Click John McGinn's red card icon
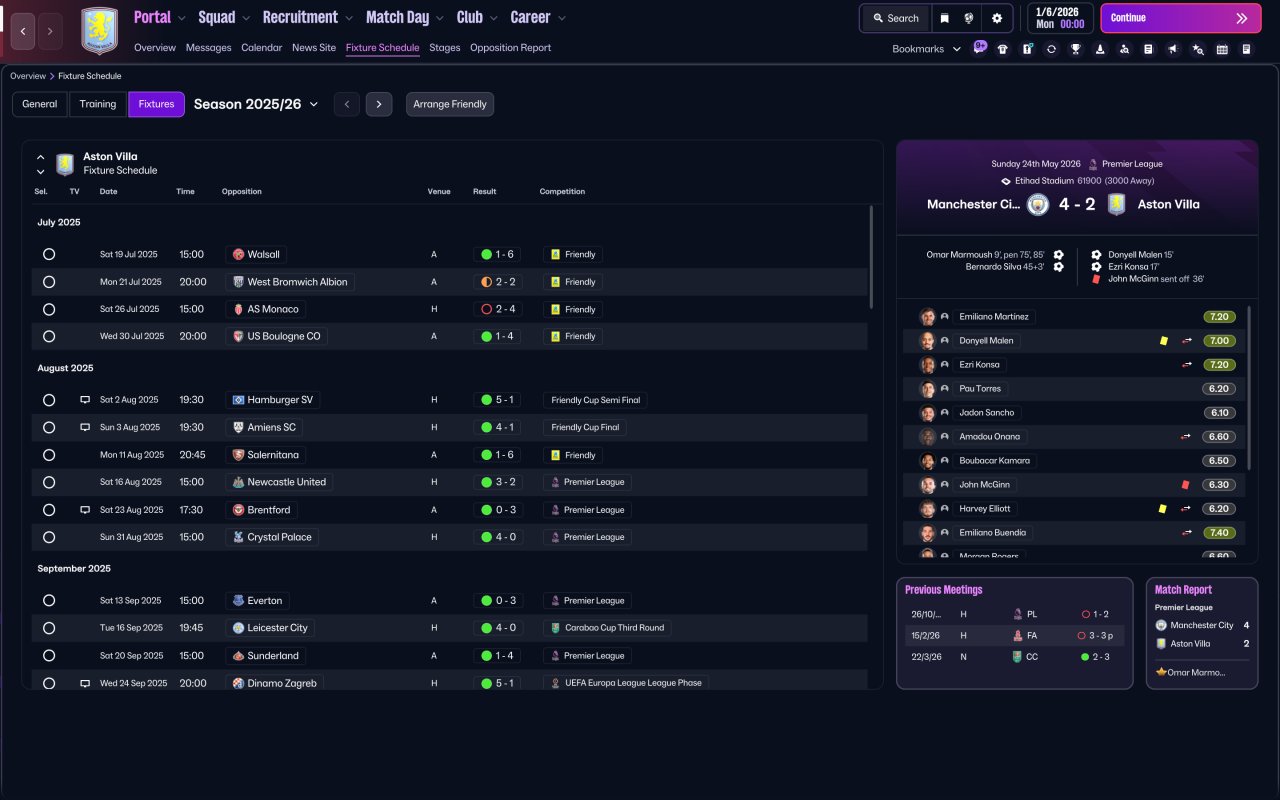This screenshot has height=800, width=1280. click(x=1186, y=485)
